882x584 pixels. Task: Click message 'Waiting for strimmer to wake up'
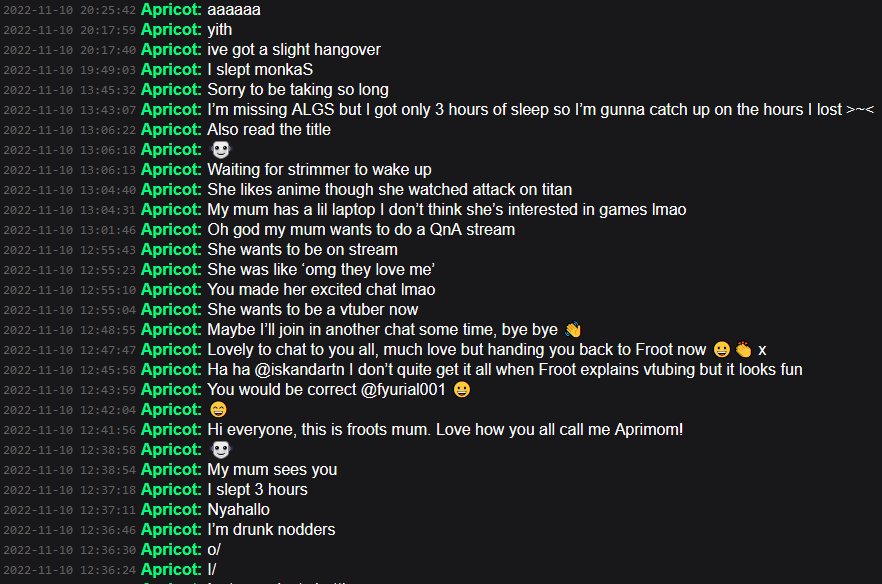[320, 169]
